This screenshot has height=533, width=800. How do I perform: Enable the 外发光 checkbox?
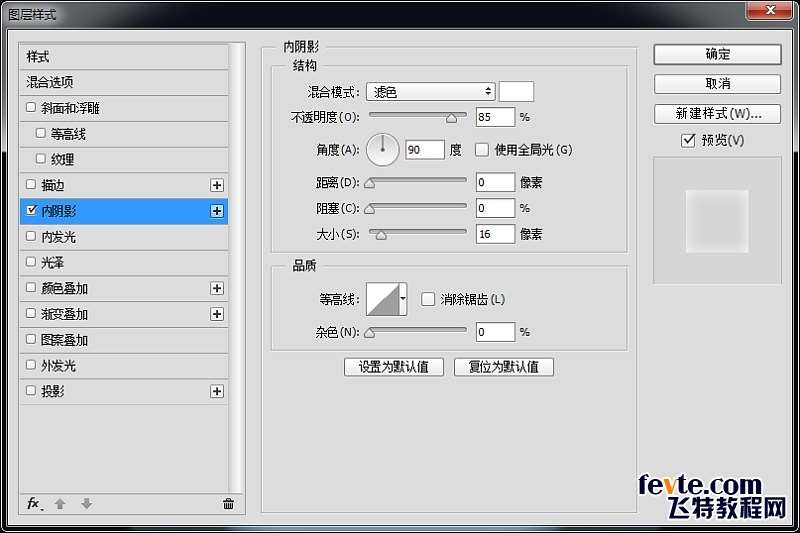pos(31,365)
